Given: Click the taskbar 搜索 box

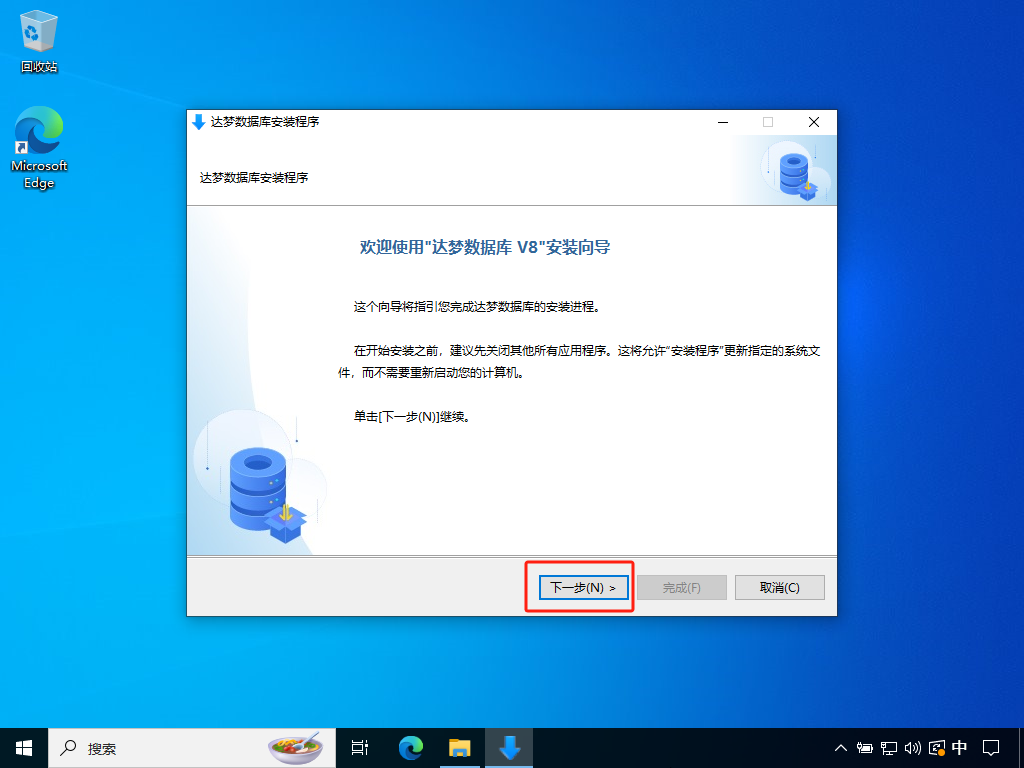Looking at the screenshot, I should [192, 748].
